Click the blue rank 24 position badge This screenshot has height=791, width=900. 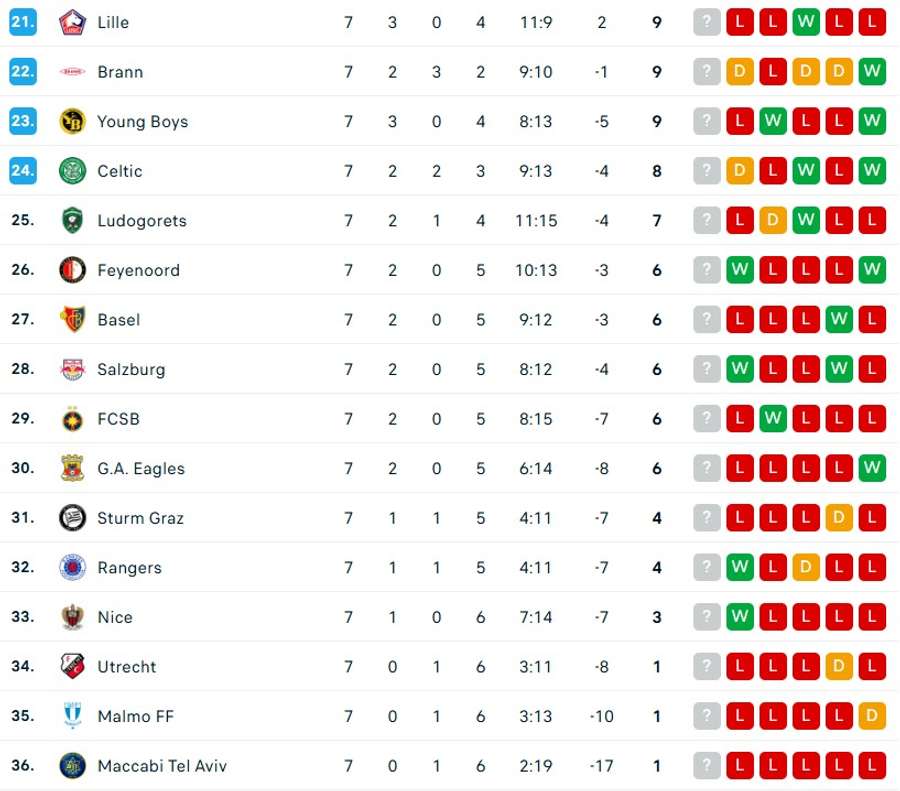23,171
